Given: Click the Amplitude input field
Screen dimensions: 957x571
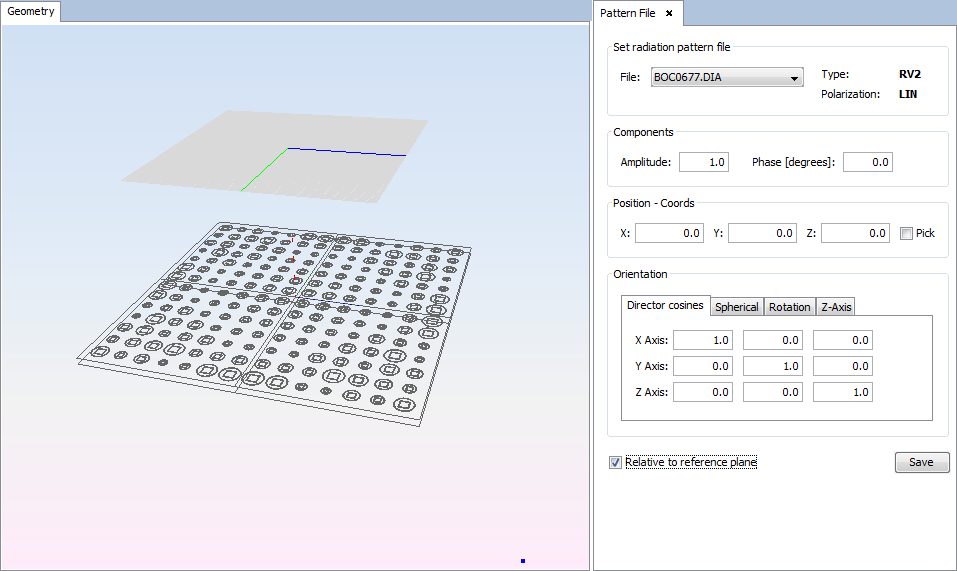Looking at the screenshot, I should click(703, 162).
